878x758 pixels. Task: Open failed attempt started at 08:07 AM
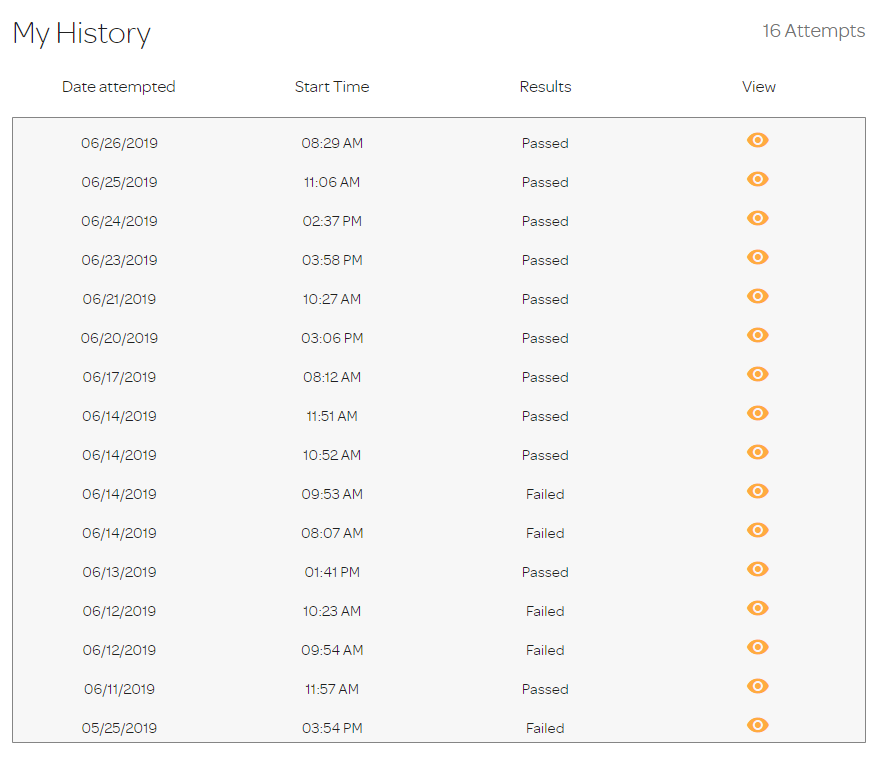pos(758,530)
